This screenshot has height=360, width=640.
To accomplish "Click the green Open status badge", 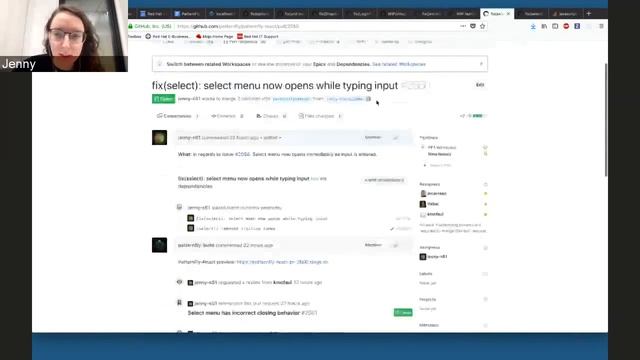I will [163, 99].
